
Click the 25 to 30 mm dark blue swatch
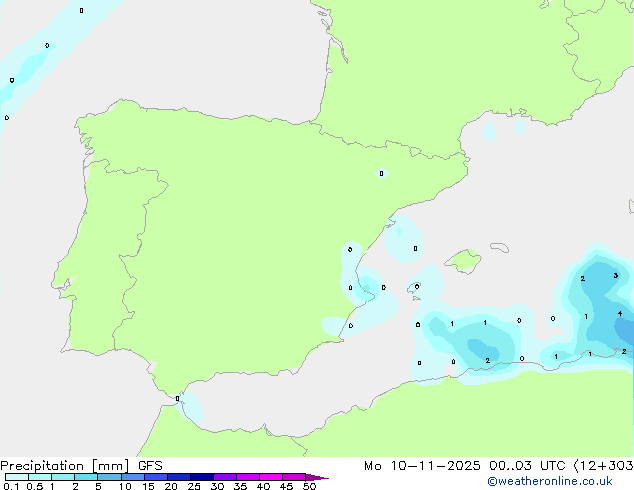(x=202, y=477)
